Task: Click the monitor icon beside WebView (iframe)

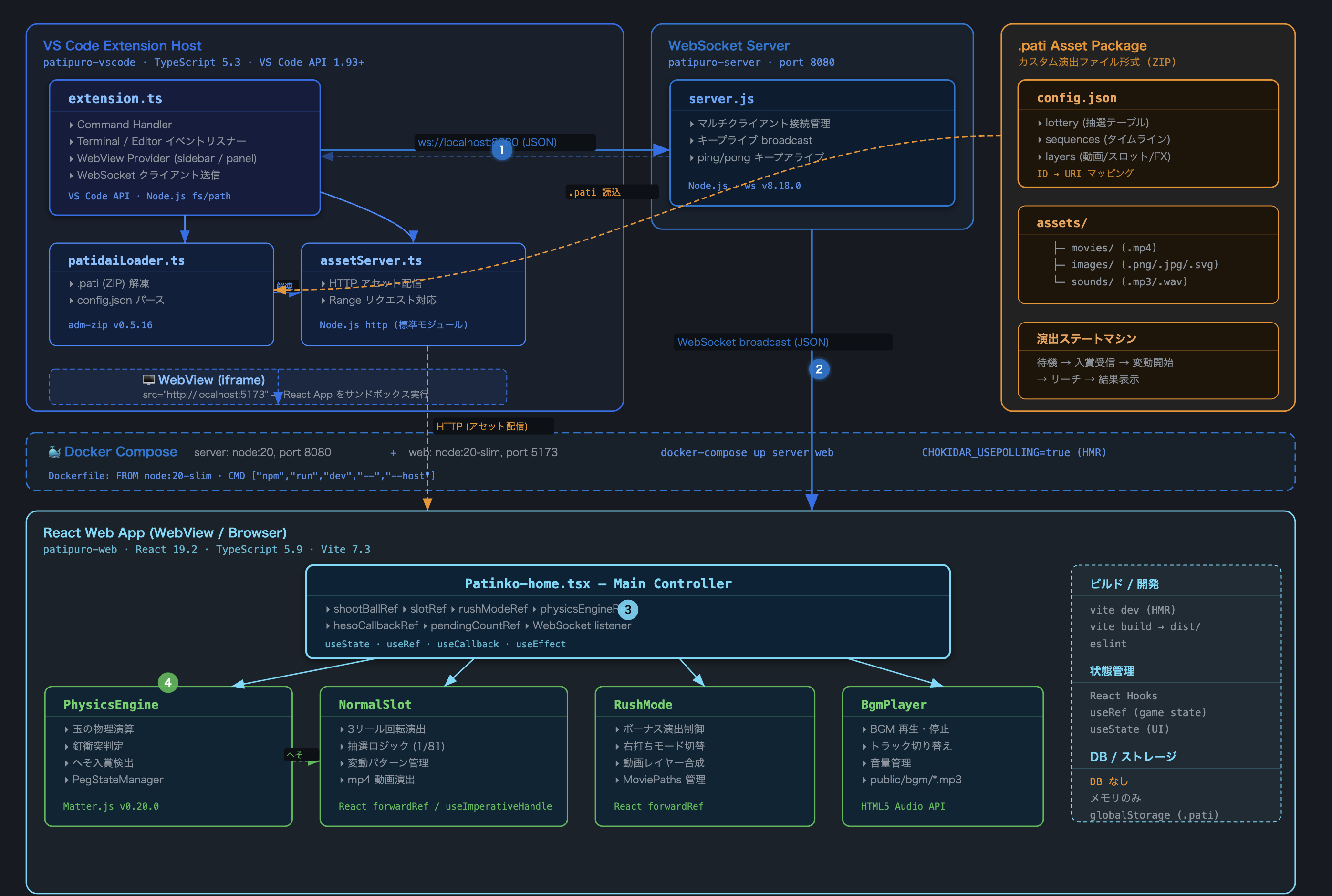Action: [148, 380]
